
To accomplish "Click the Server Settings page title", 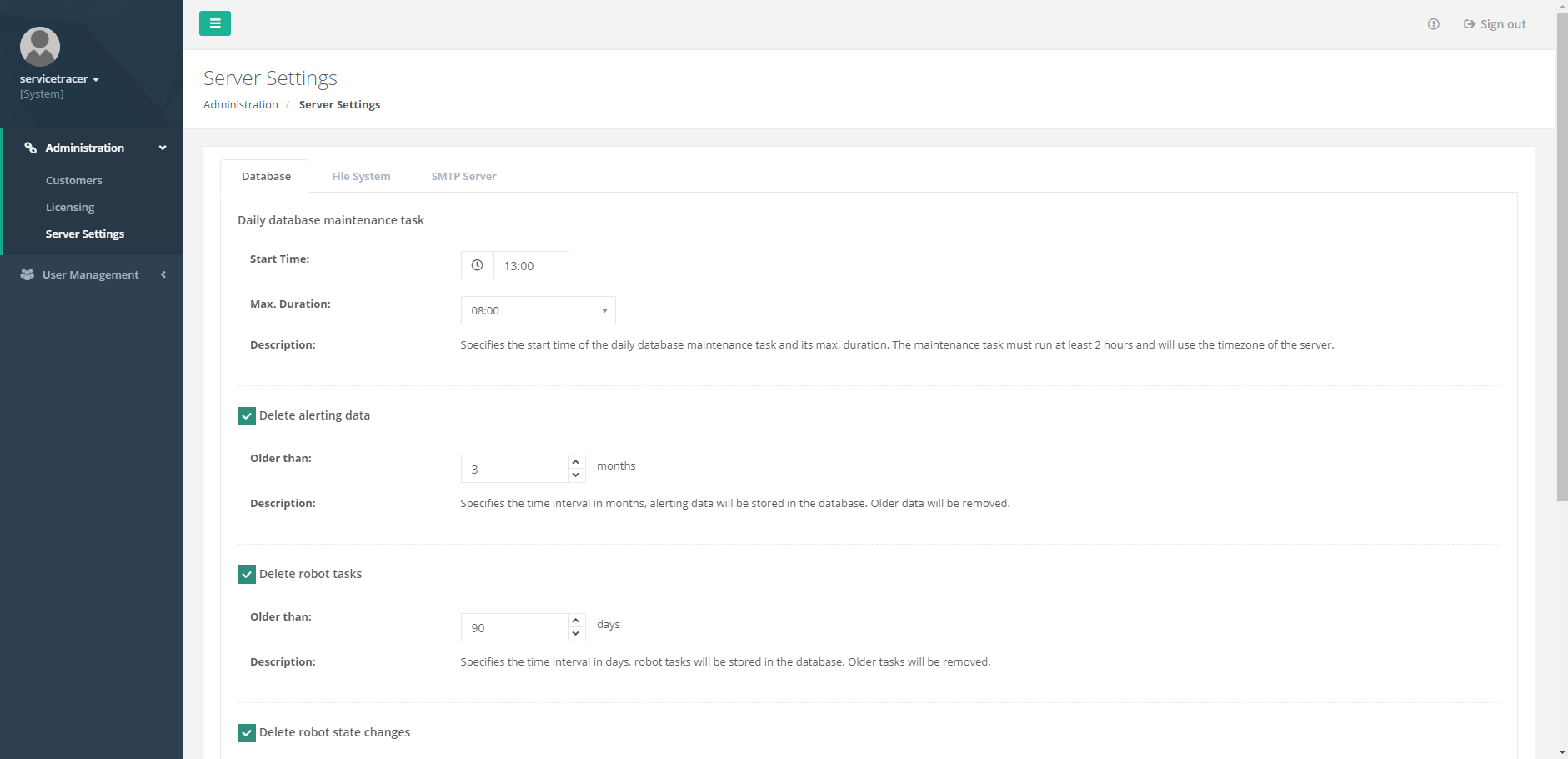I will click(270, 78).
